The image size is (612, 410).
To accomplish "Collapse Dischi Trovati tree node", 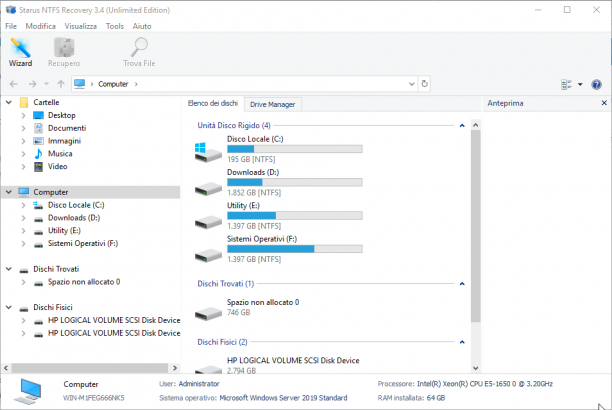I will click(x=9, y=269).
